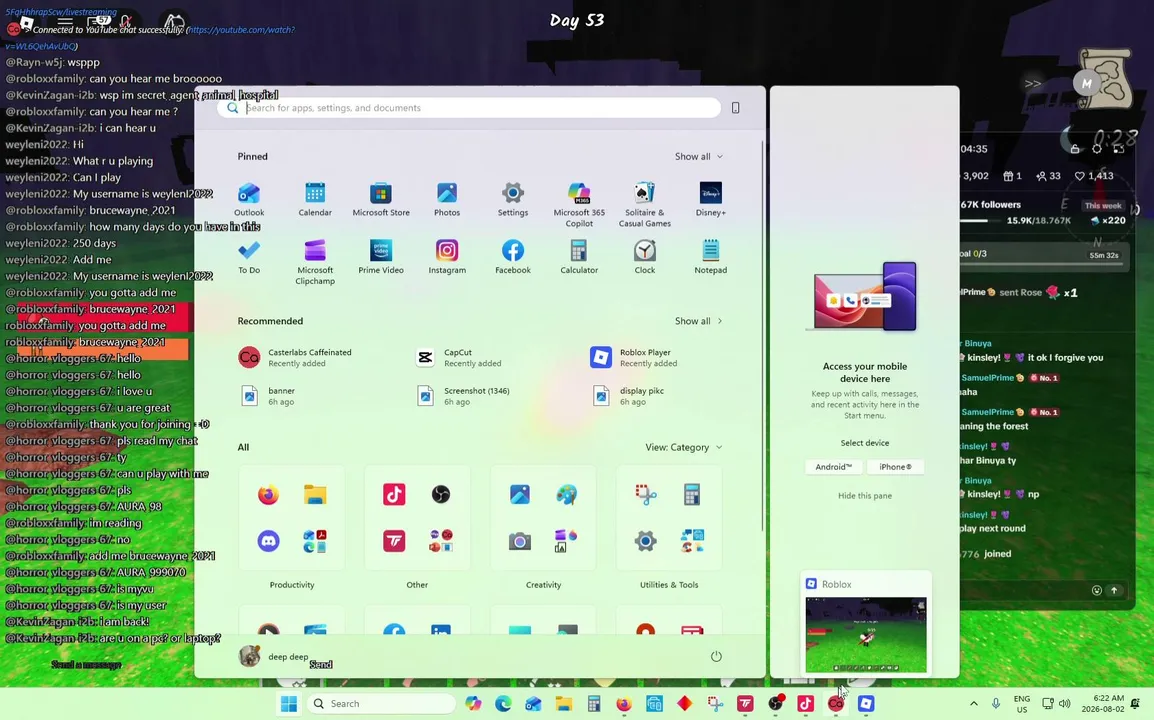This screenshot has width=1154, height=720.
Task: Open Paint in the Creativity group
Action: (x=566, y=494)
